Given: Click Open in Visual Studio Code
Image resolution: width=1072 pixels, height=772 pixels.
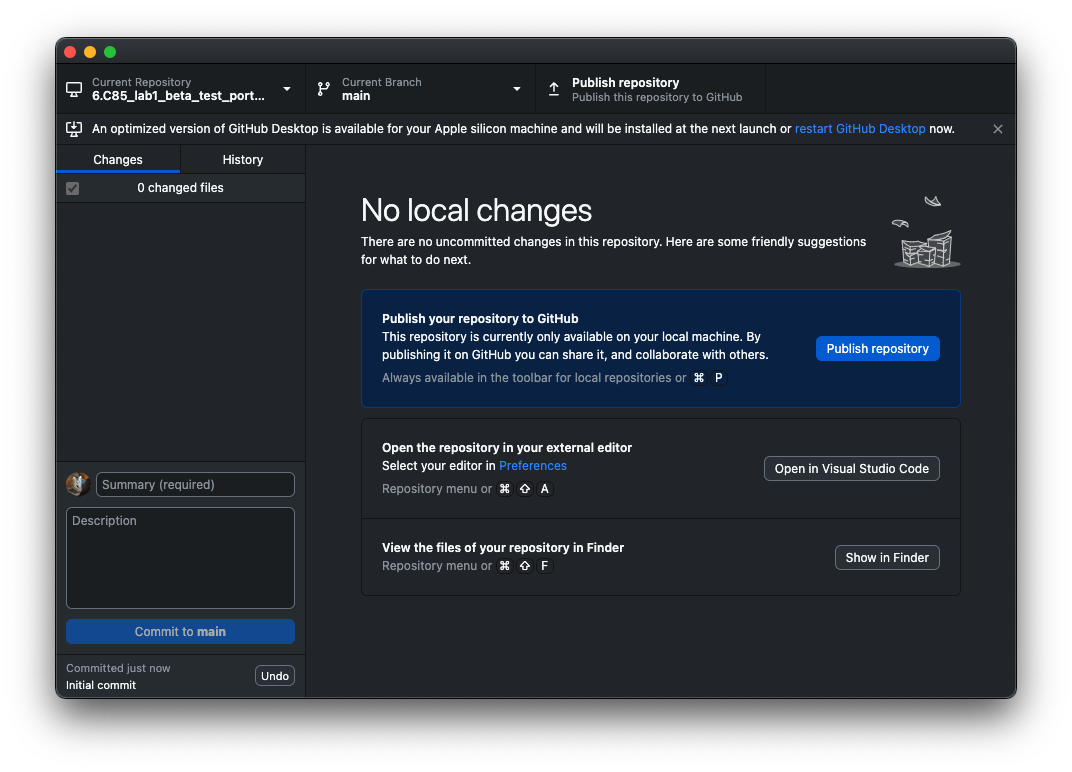Looking at the screenshot, I should tap(851, 469).
